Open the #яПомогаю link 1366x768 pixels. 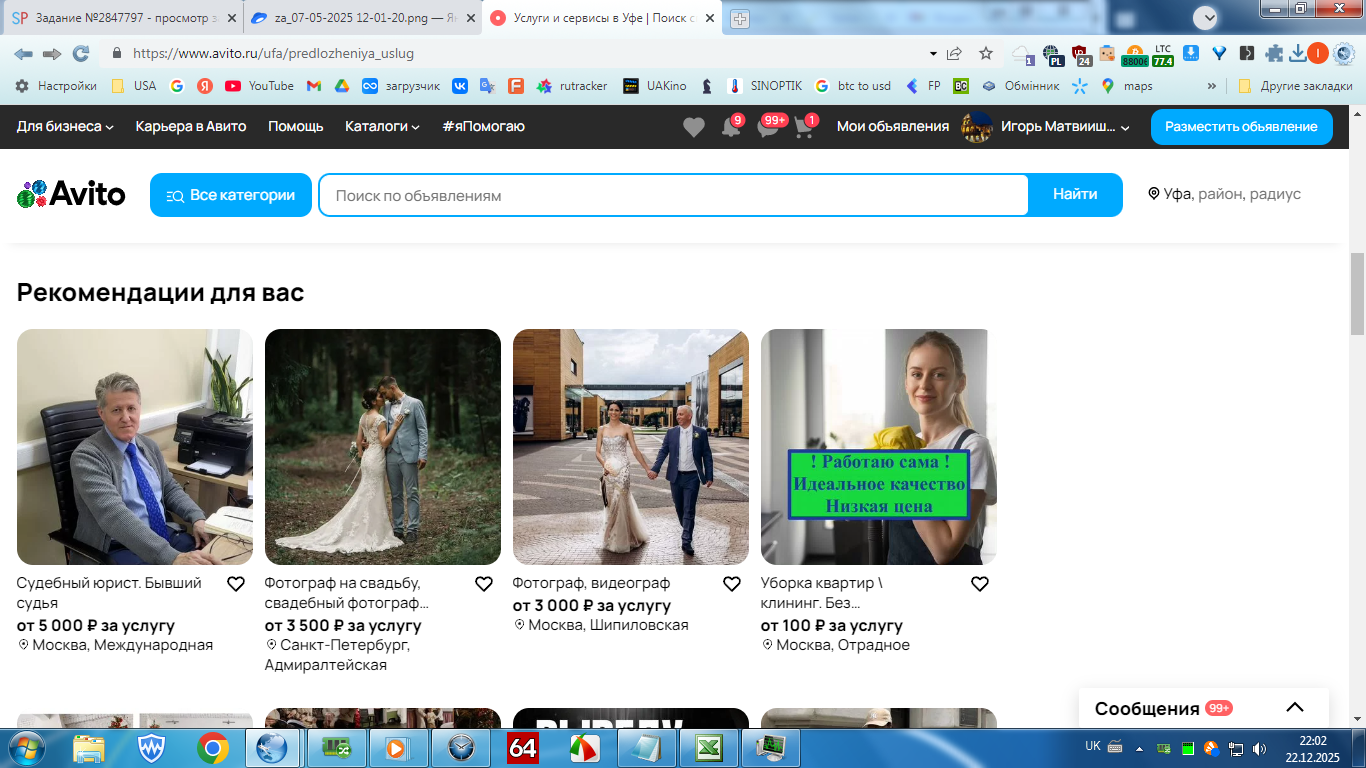[483, 127]
